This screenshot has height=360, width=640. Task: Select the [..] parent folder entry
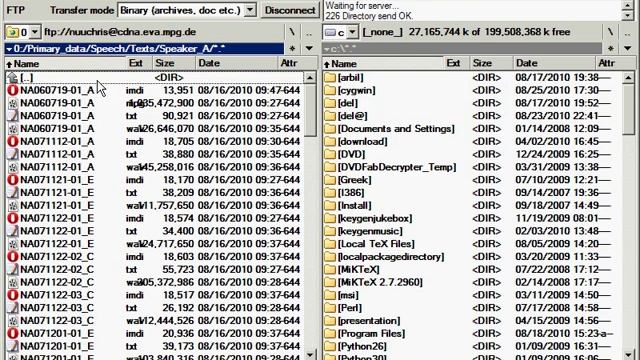point(154,78)
